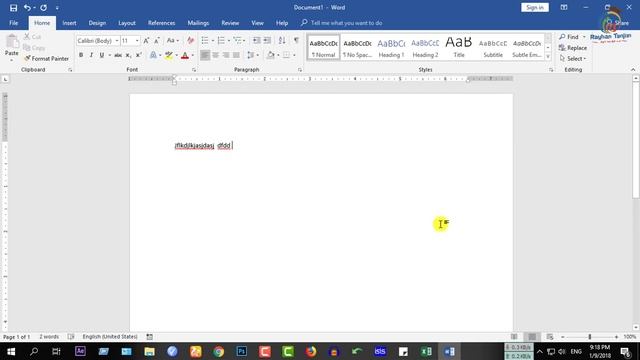640x360 pixels.
Task: Open Clipboard pane launcher
Action: click(70, 70)
